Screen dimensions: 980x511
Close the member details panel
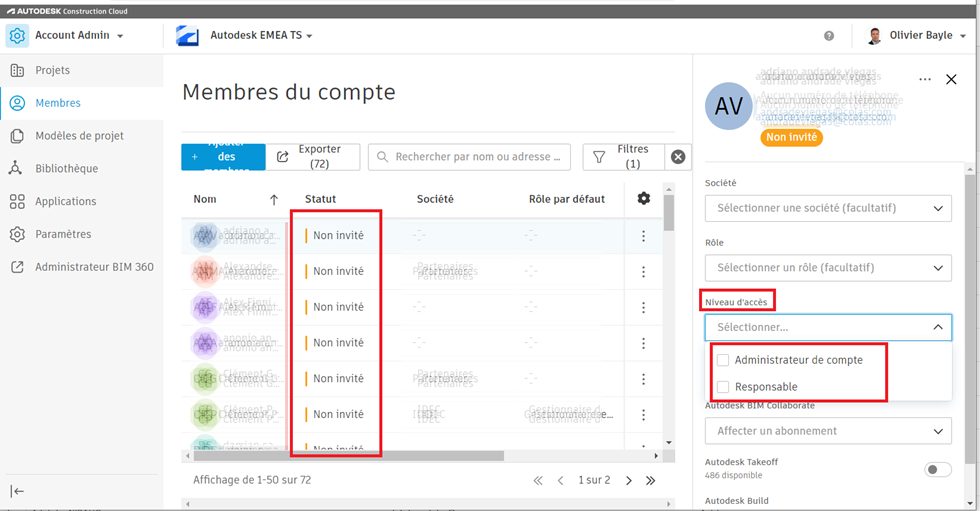click(951, 79)
